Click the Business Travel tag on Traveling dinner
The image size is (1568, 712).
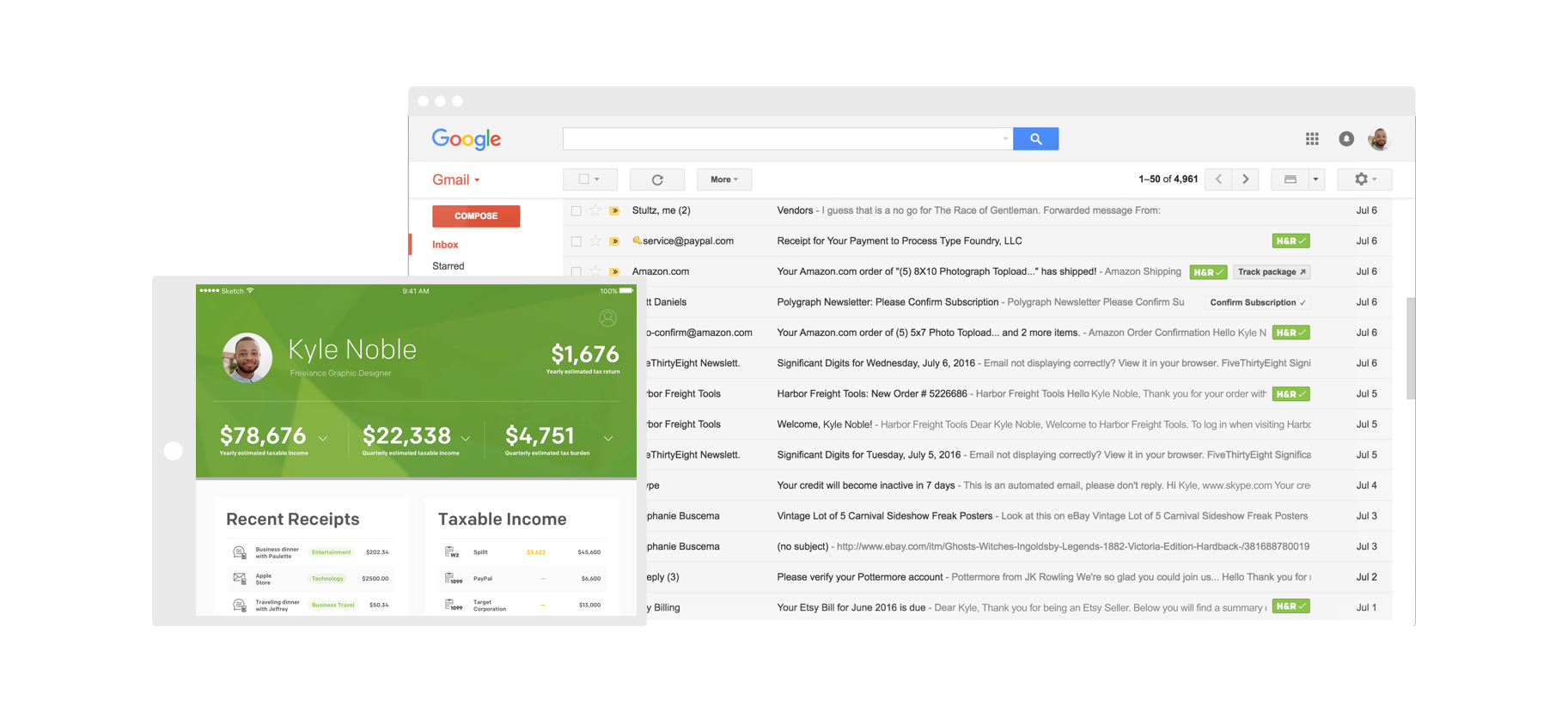pyautogui.click(x=333, y=606)
